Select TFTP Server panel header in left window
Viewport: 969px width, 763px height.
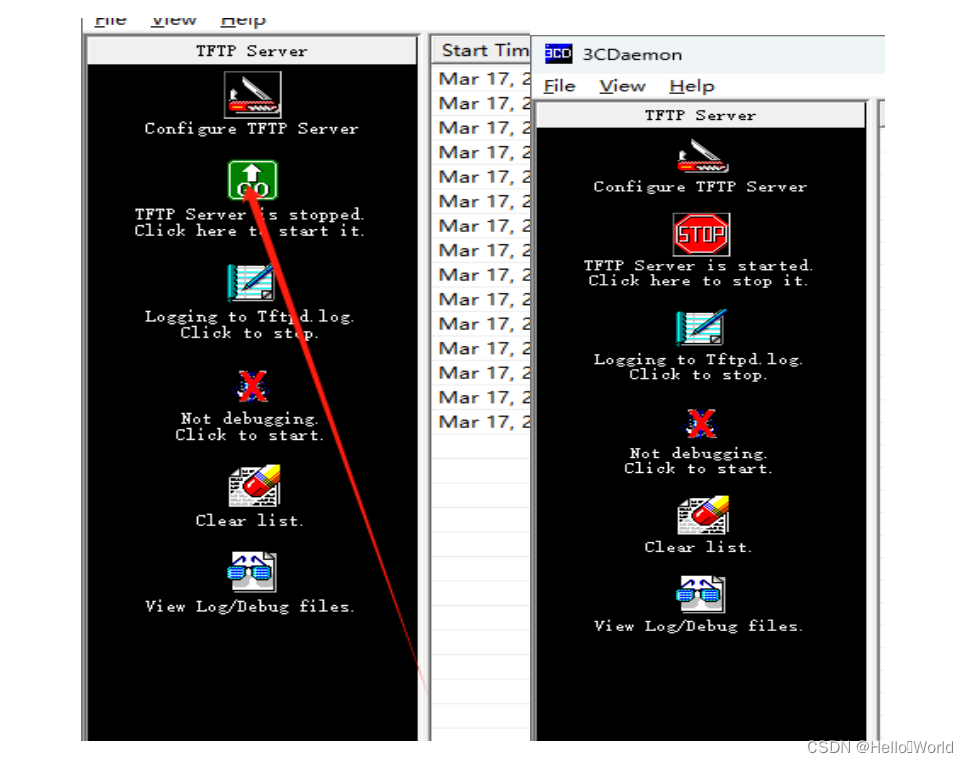click(x=252, y=51)
